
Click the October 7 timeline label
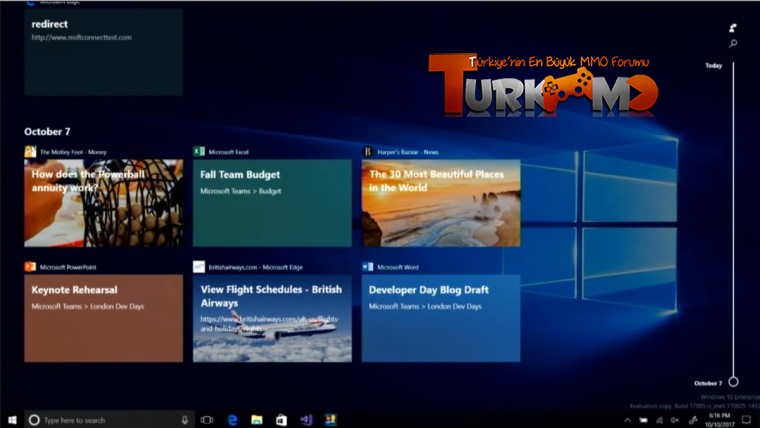708,383
